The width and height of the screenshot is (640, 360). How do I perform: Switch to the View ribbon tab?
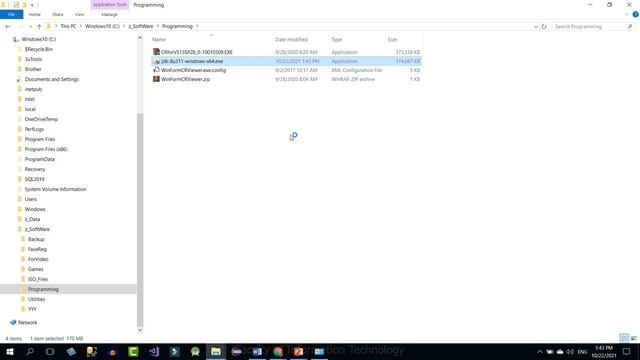79,14
